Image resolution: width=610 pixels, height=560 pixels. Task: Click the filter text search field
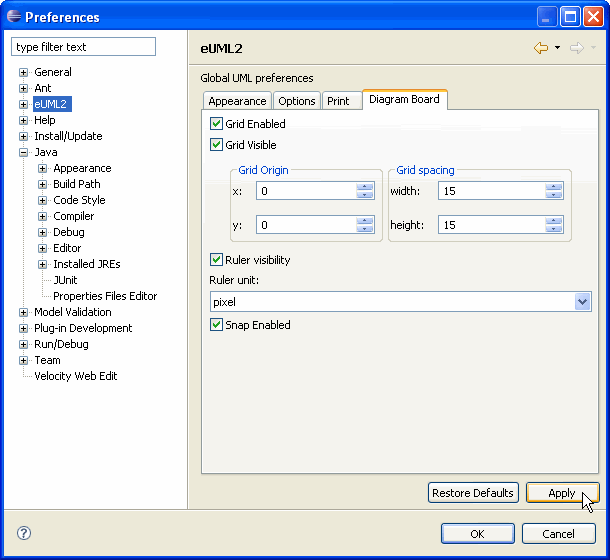coord(84,47)
